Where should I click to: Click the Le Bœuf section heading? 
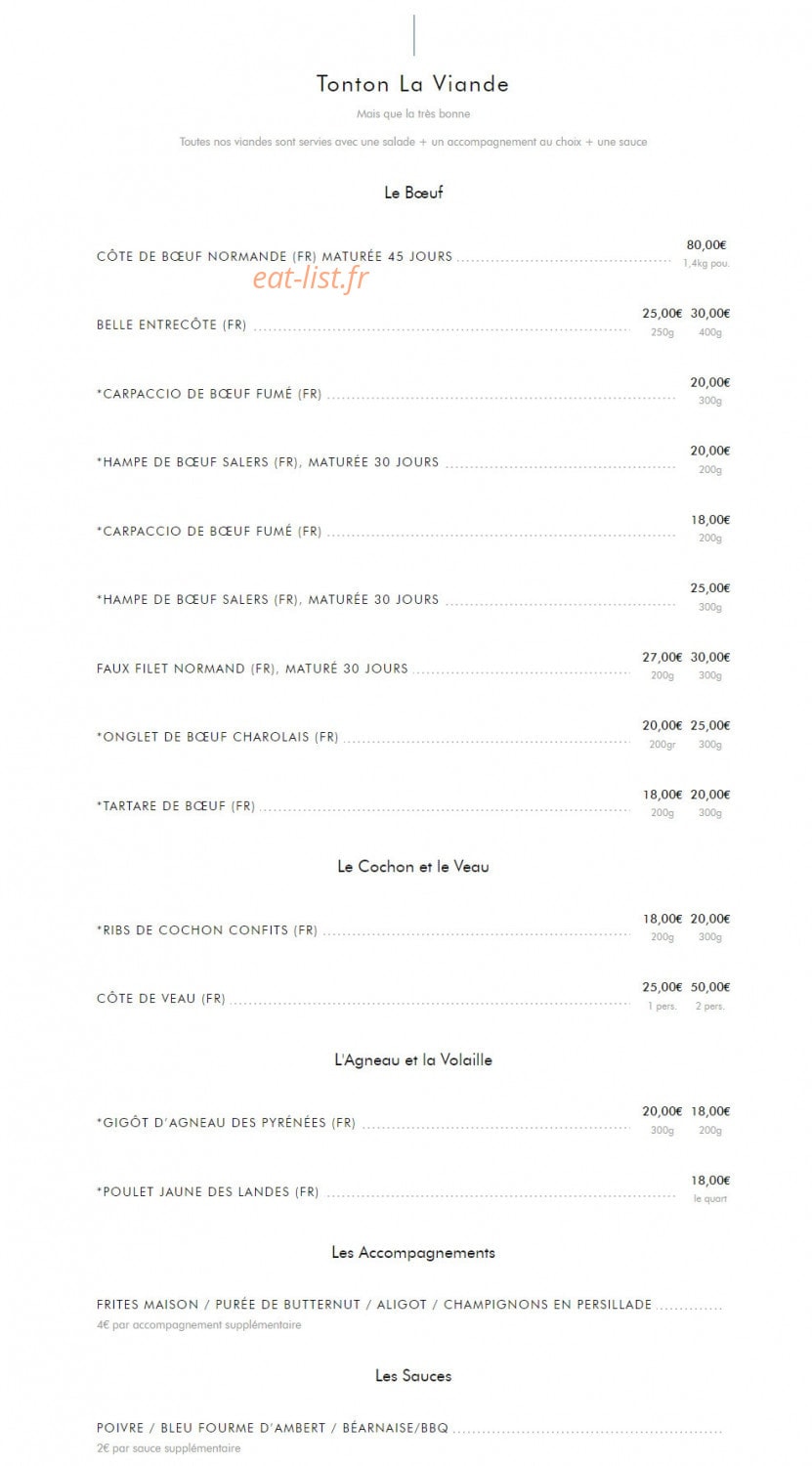413,193
